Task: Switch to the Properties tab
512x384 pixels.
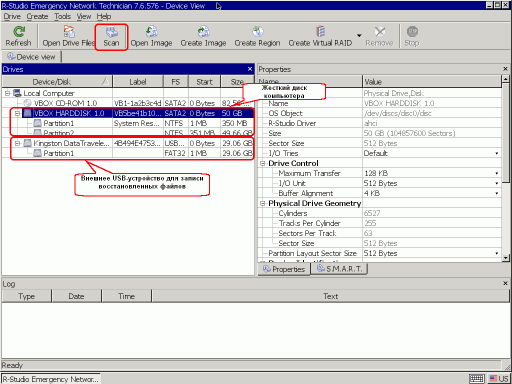Action: click(284, 269)
